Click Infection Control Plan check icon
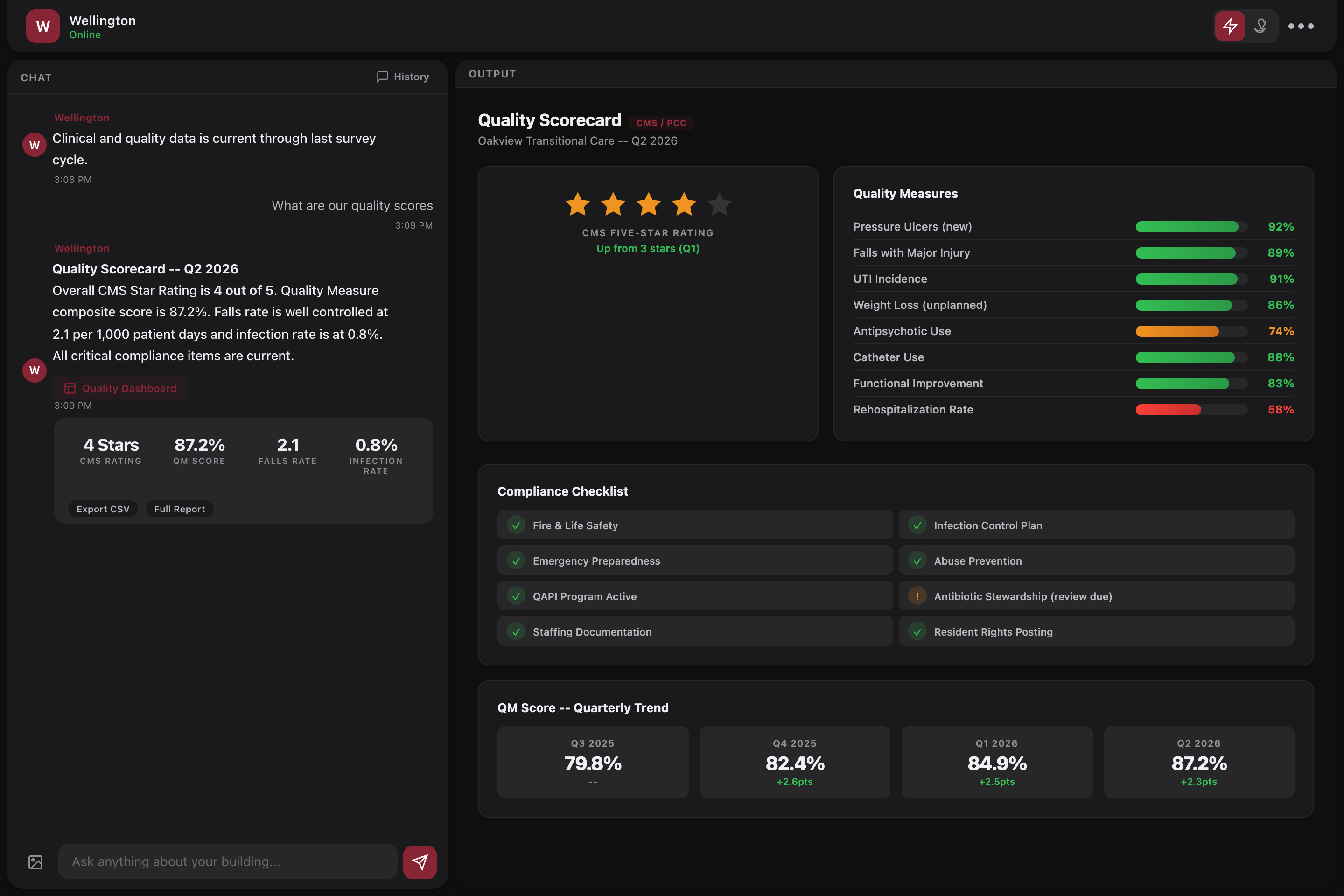1344x896 pixels. (917, 525)
